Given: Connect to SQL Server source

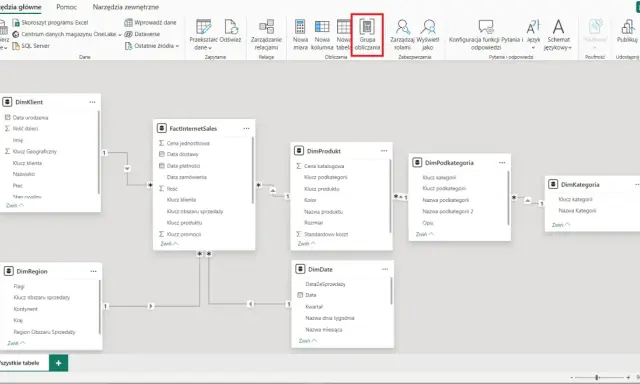Looking at the screenshot, I should click(31, 46).
